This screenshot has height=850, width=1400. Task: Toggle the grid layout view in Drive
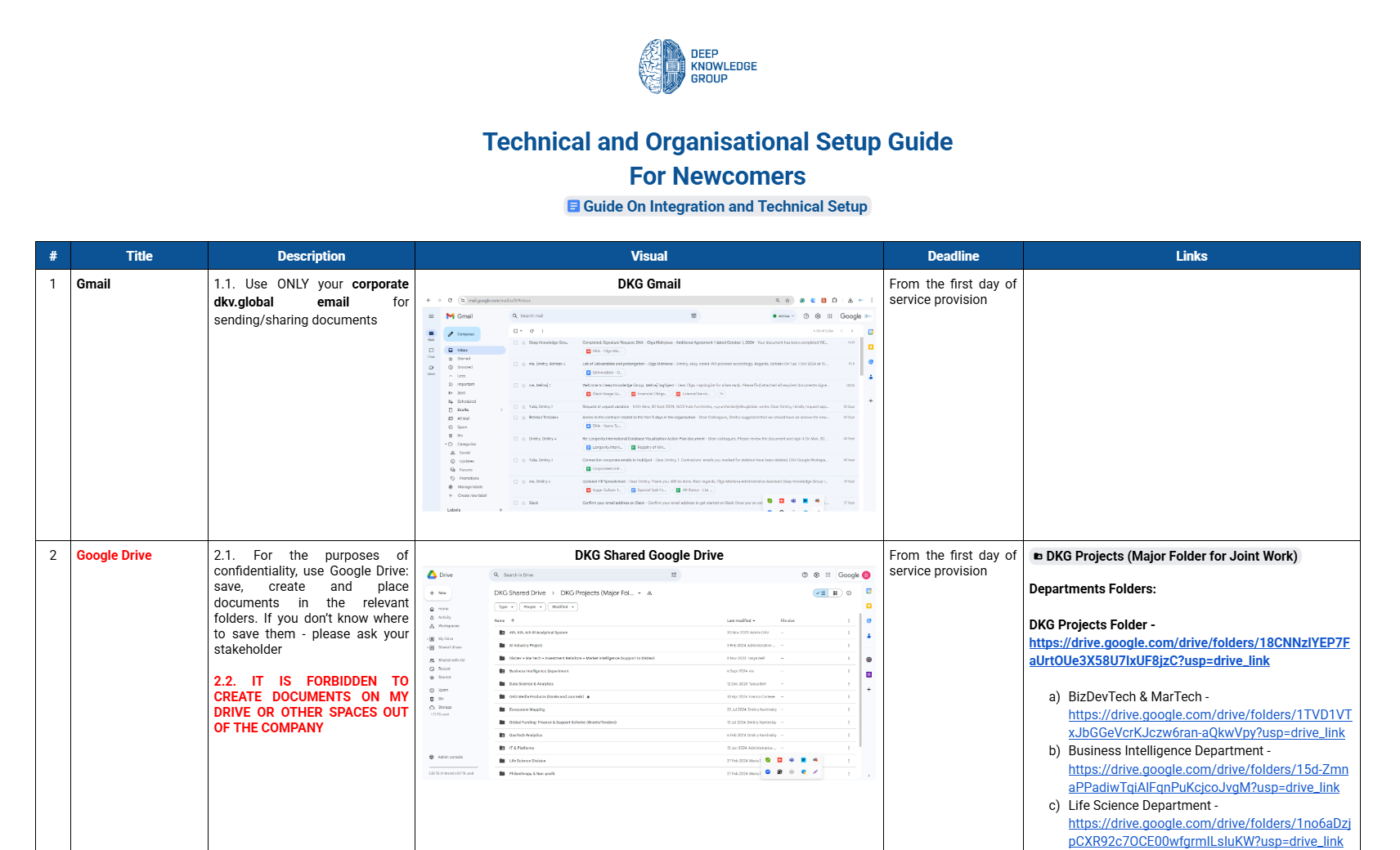[835, 593]
